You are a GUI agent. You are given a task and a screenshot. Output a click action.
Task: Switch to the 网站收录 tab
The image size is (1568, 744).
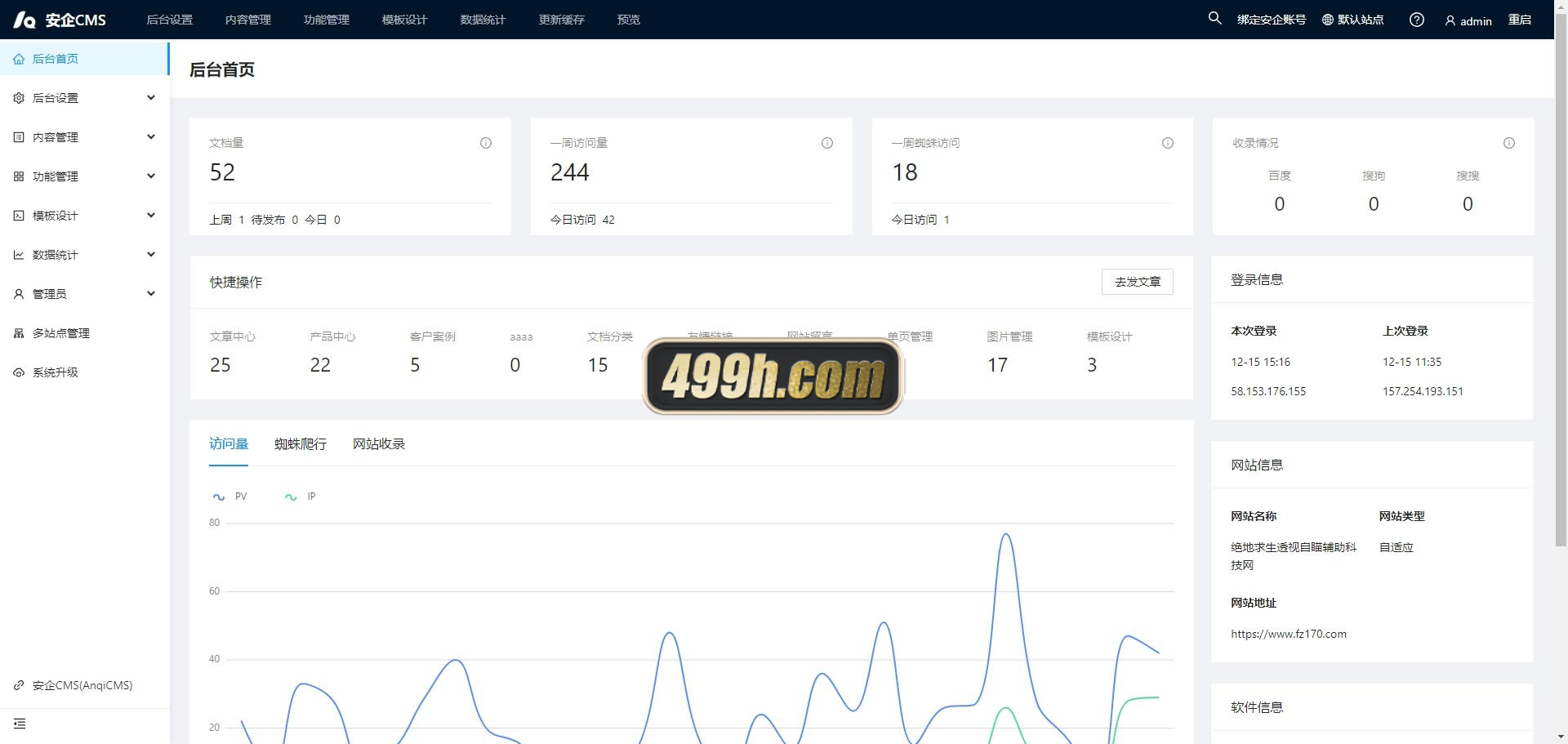point(379,443)
